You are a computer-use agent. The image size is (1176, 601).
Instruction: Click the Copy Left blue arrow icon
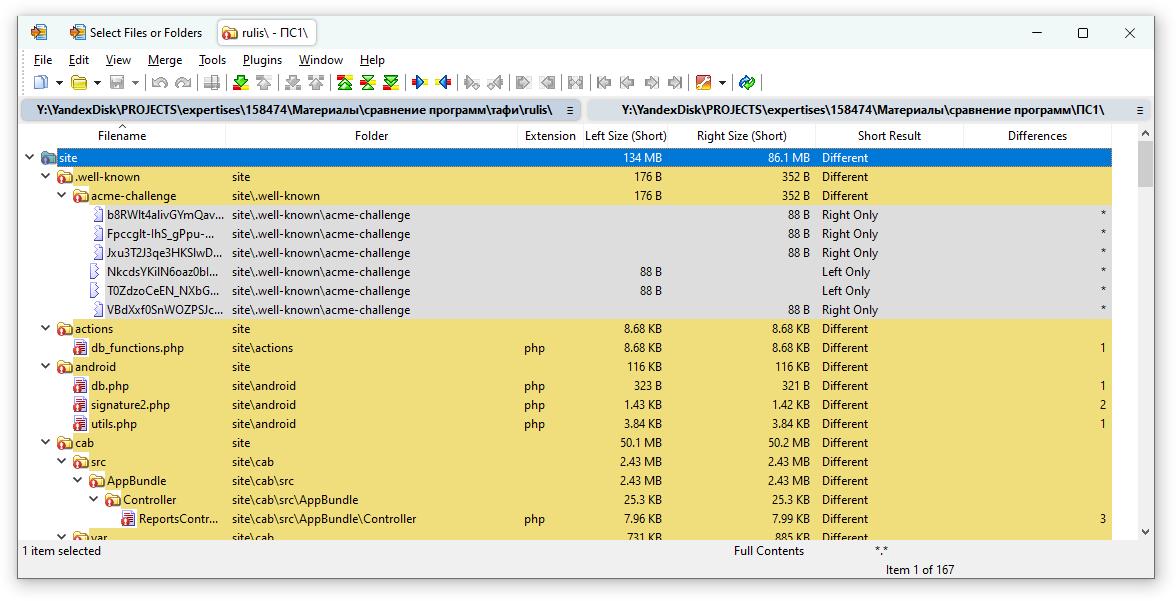point(443,83)
